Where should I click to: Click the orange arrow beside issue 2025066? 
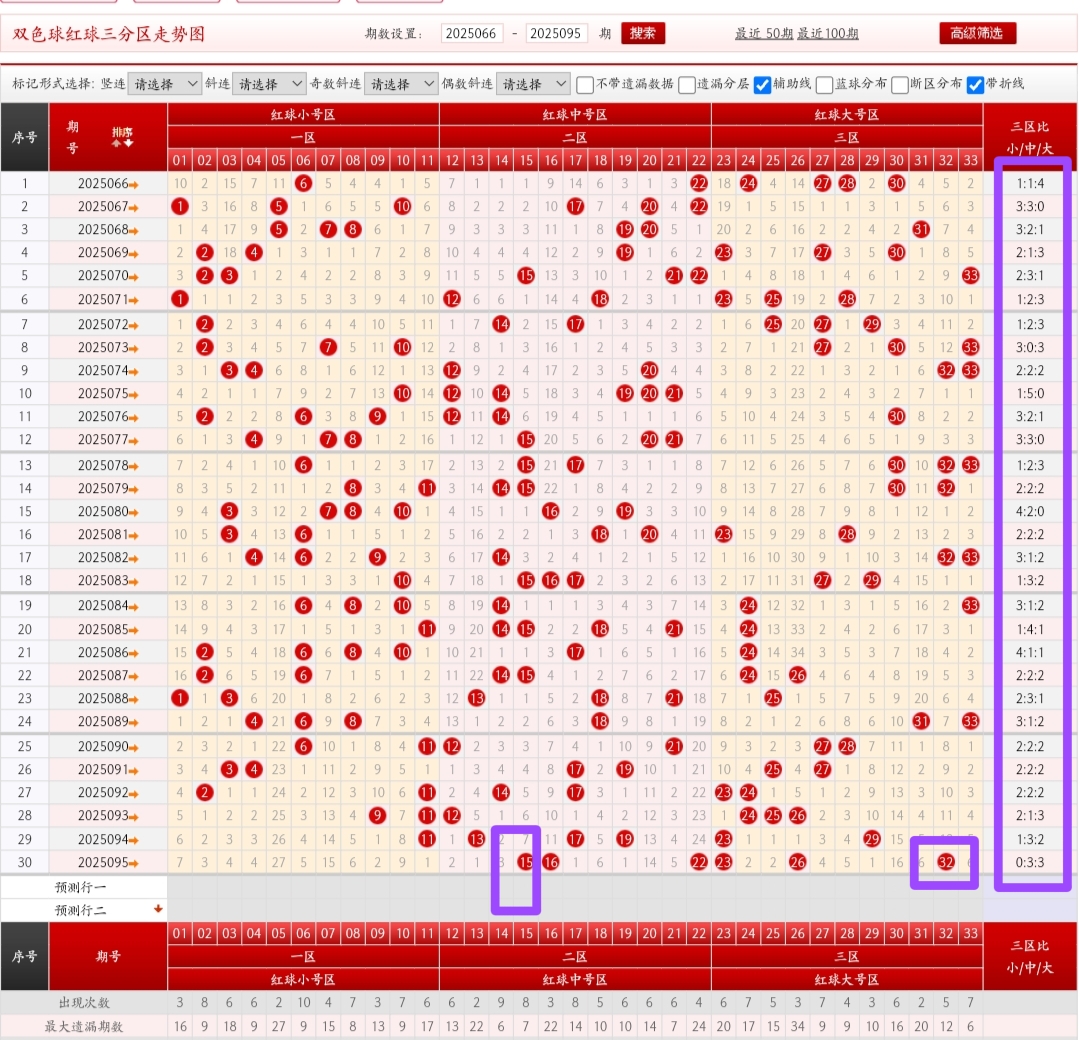(133, 184)
